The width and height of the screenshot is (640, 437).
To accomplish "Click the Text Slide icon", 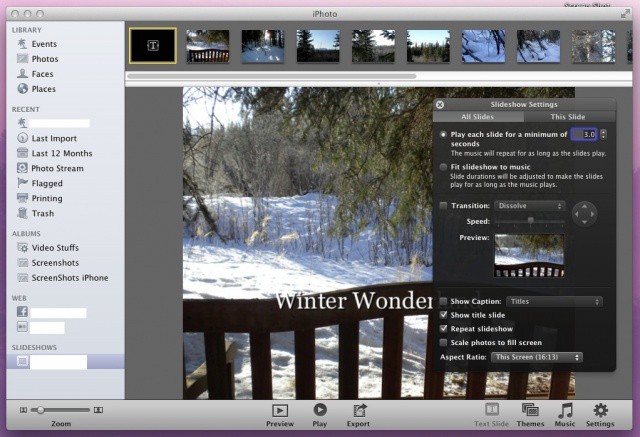I will click(491, 410).
